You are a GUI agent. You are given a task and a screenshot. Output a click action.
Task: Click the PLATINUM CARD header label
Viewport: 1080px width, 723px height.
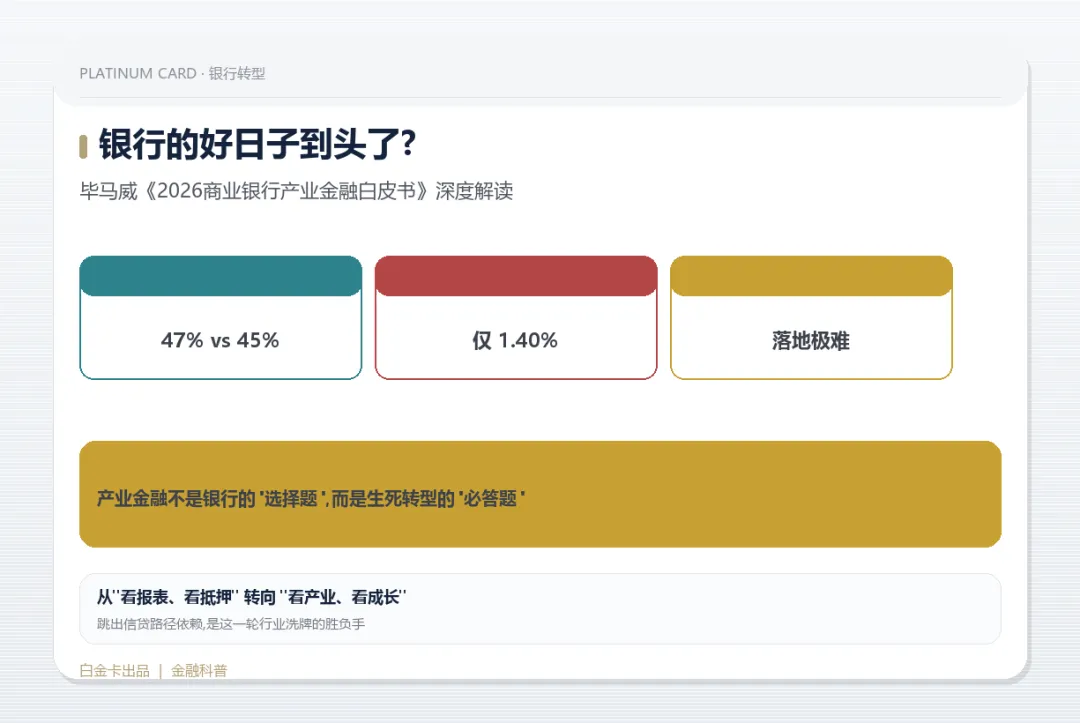coord(138,74)
